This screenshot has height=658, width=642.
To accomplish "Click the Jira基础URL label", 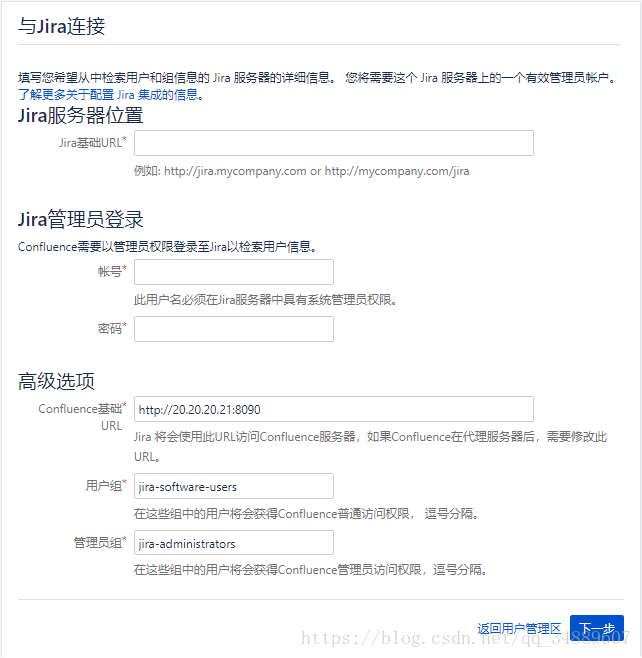I will click(x=92, y=143).
